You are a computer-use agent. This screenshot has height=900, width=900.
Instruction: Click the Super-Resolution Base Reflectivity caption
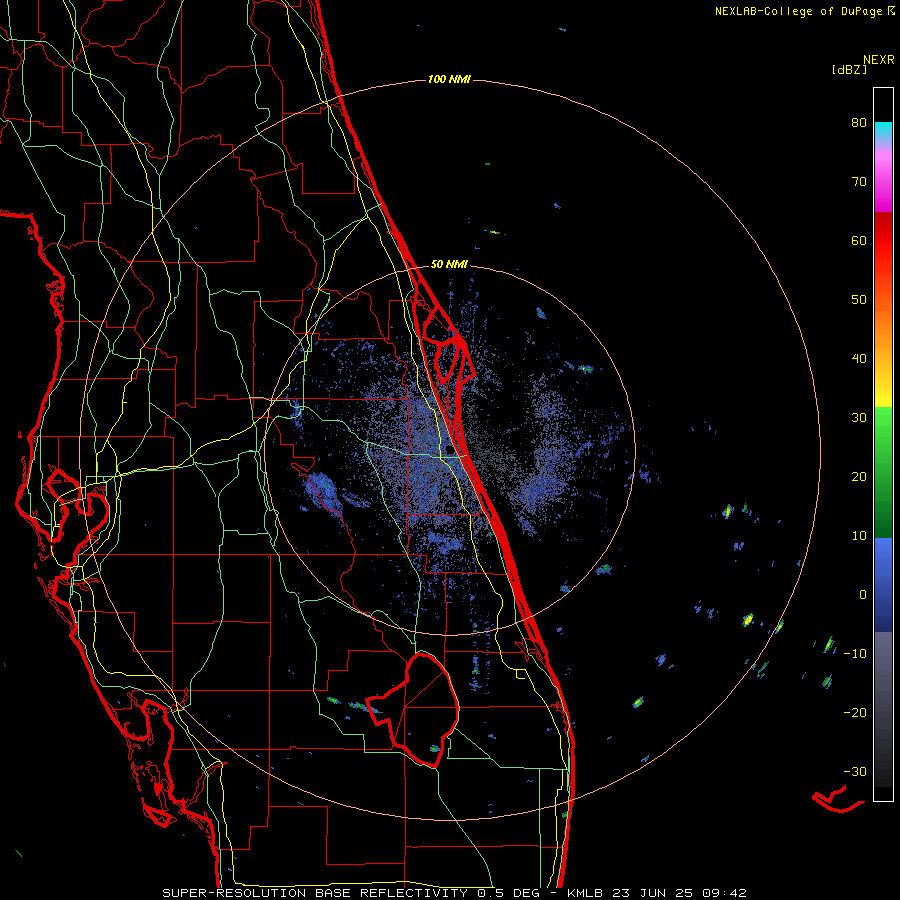point(454,893)
